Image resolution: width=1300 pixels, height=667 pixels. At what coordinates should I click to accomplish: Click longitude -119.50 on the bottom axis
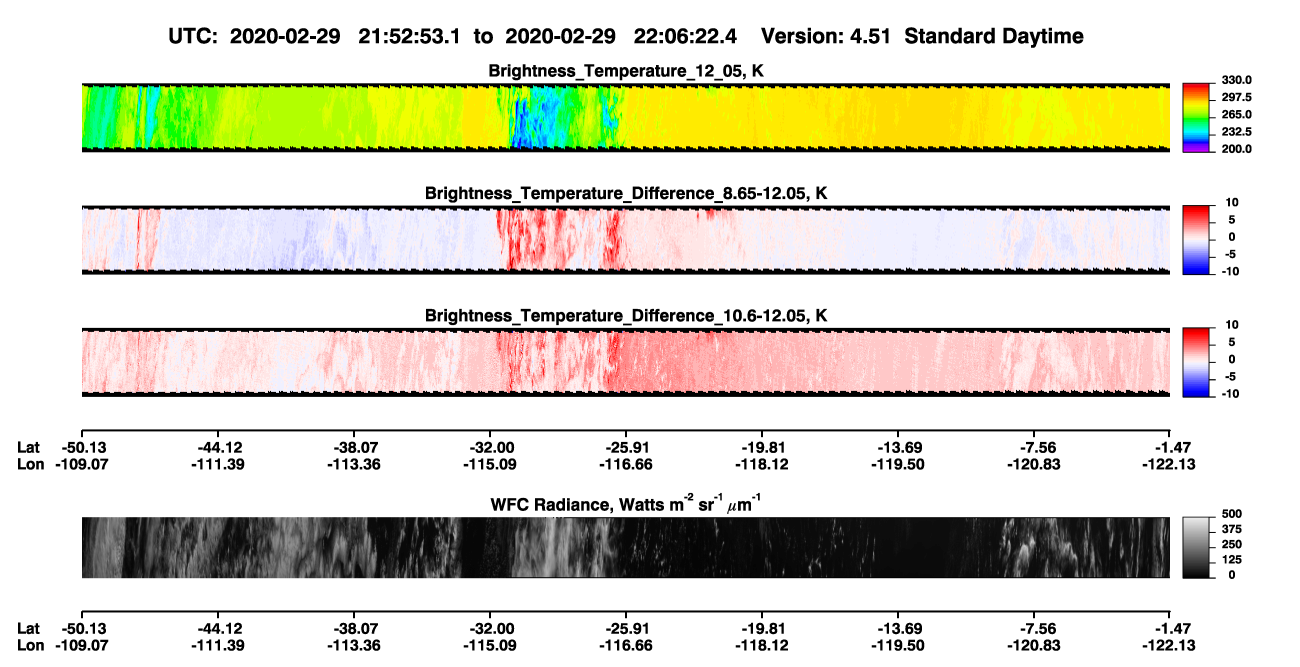pyautogui.click(x=898, y=646)
